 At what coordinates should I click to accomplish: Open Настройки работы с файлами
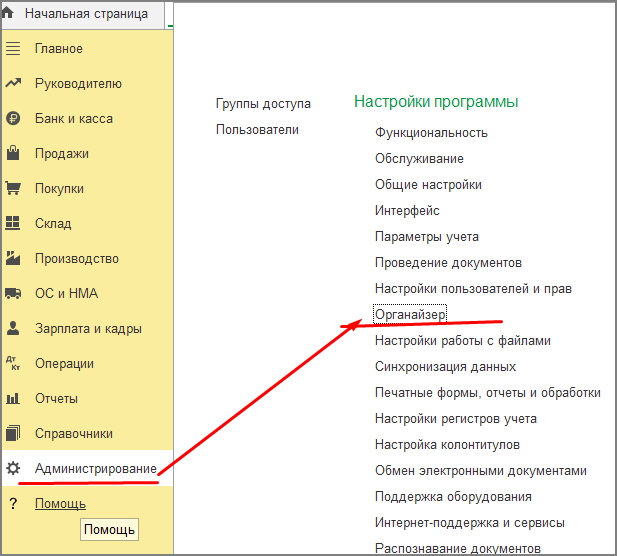[463, 340]
